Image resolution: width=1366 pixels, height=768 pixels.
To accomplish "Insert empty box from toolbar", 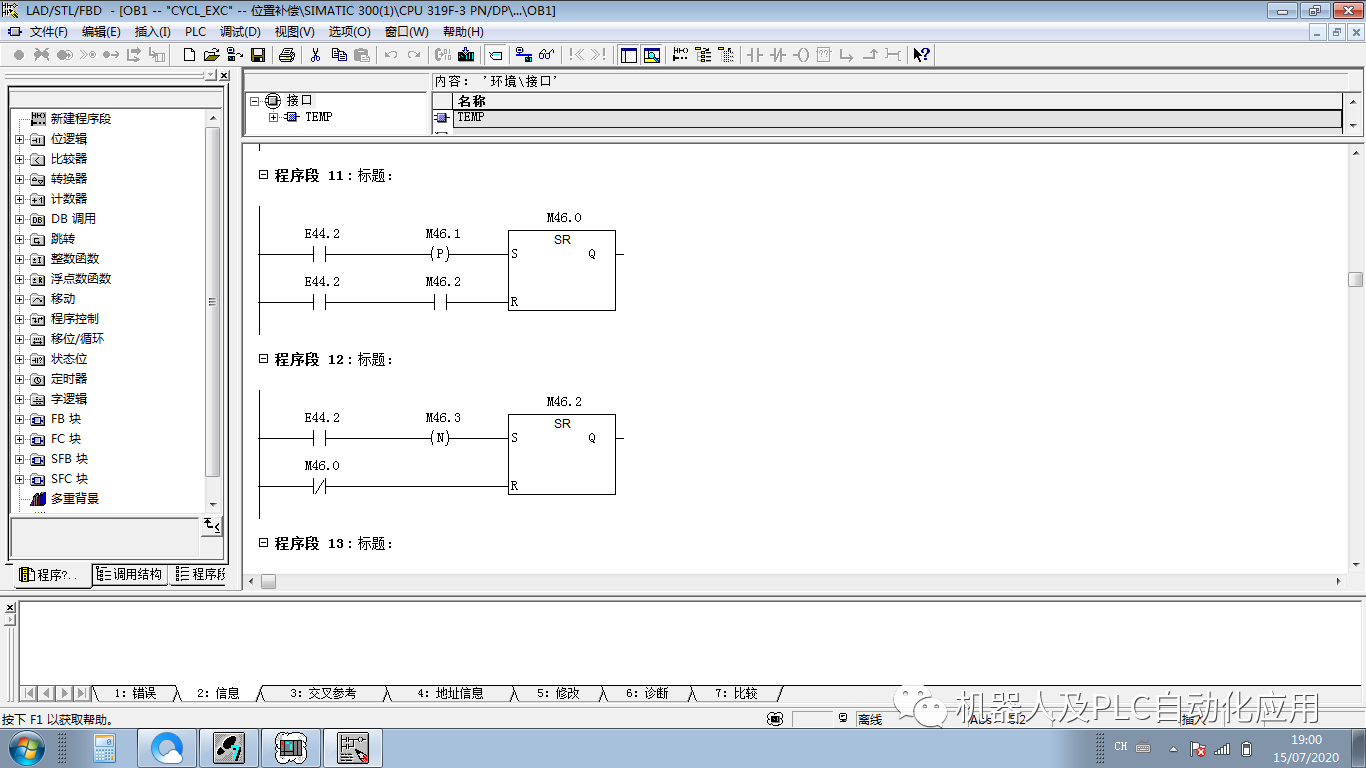I will (x=824, y=55).
